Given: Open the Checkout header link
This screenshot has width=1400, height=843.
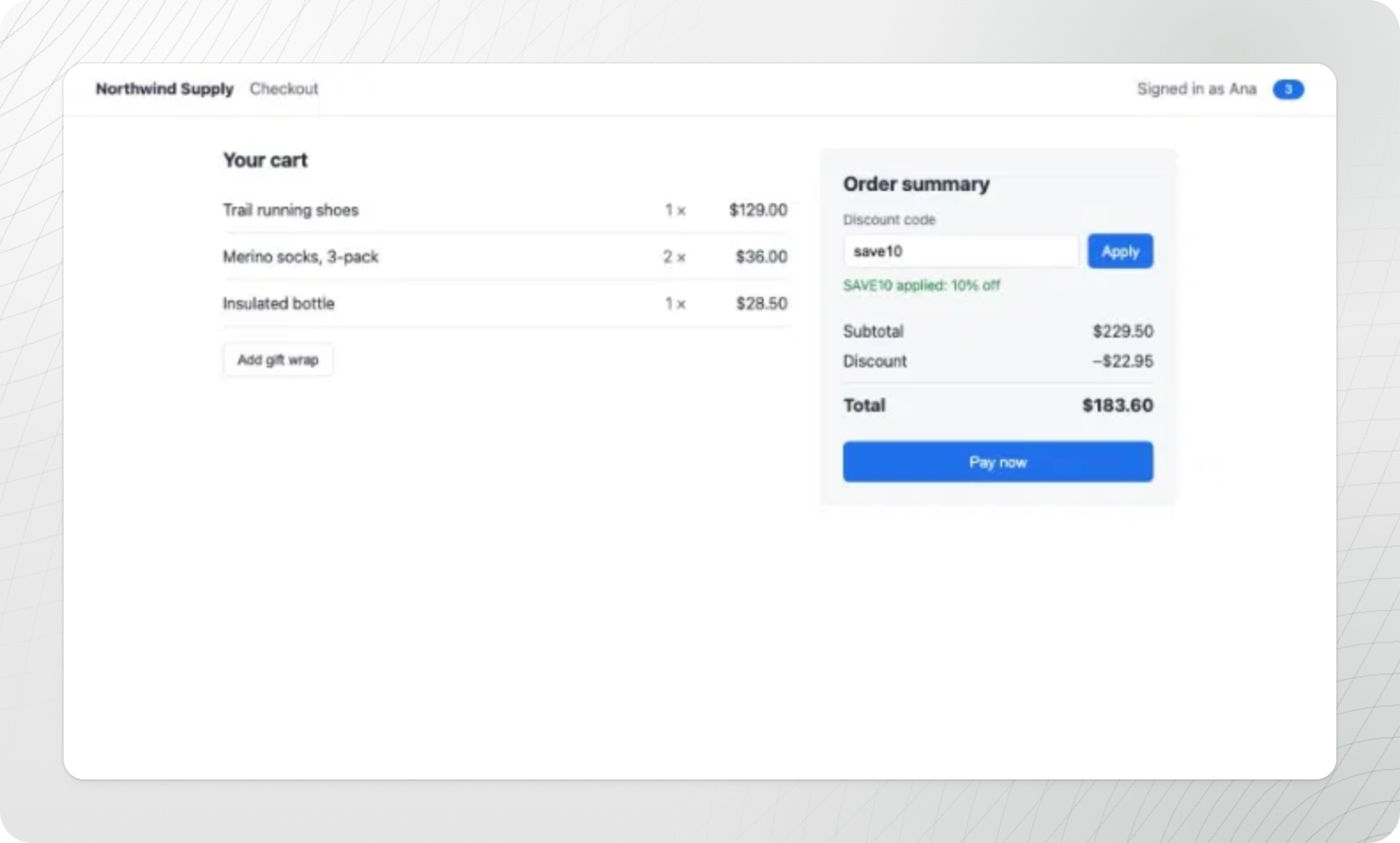Looking at the screenshot, I should [x=284, y=88].
